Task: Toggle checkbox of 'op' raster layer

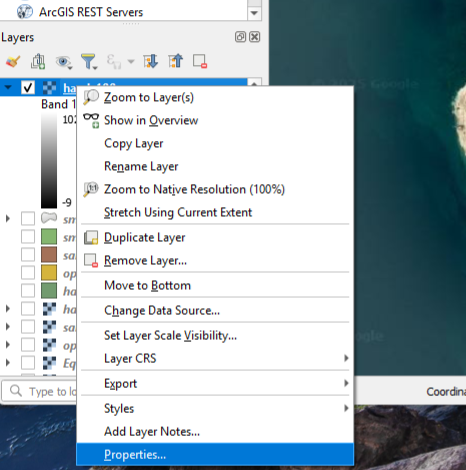Action: 28,345
